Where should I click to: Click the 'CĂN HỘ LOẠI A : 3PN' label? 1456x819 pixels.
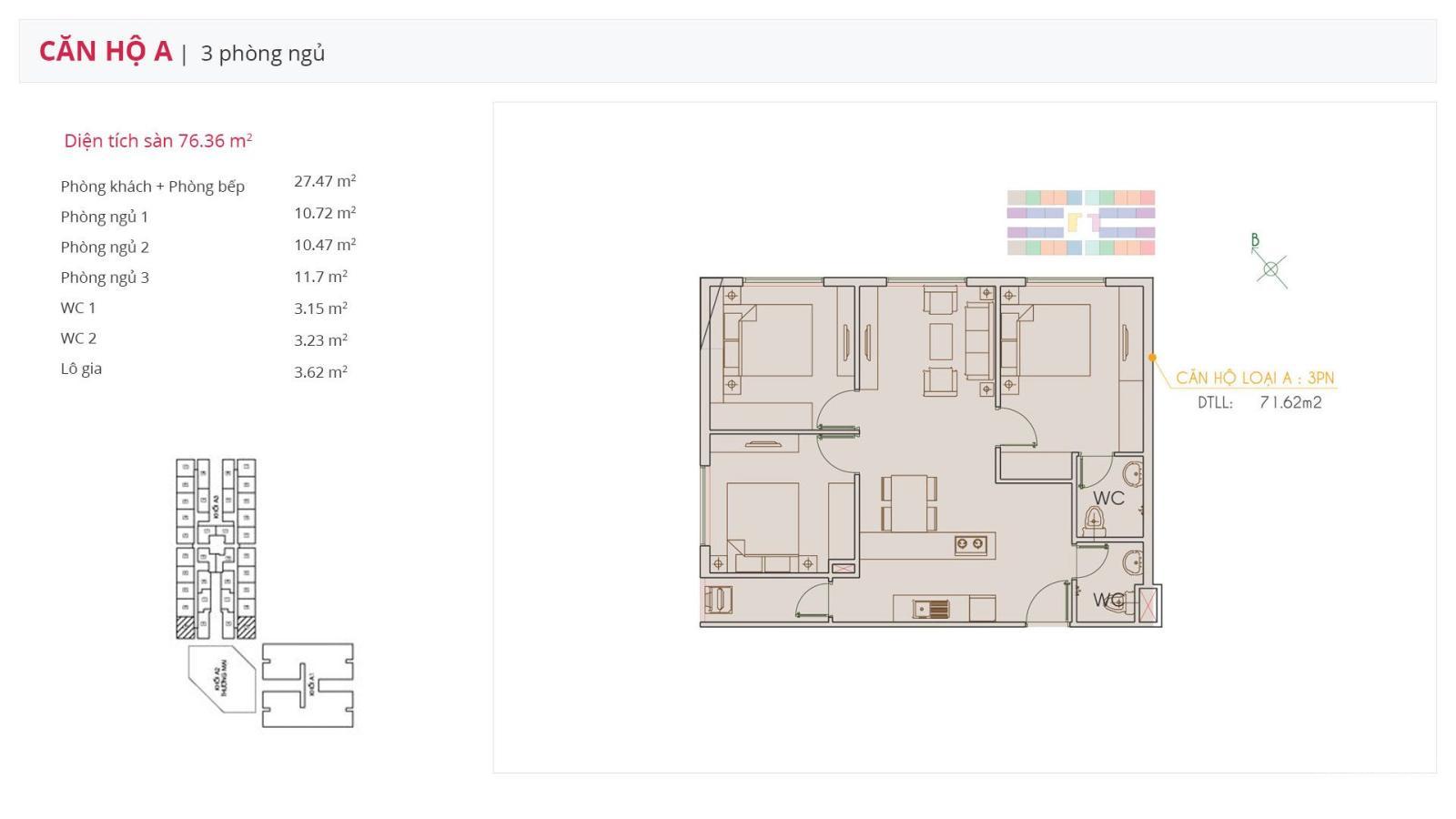pos(1255,378)
